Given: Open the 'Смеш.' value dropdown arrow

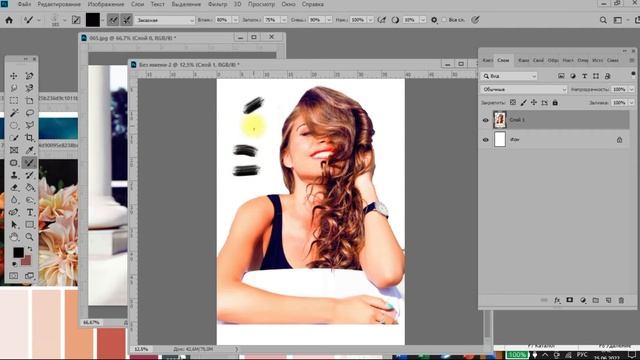Looking at the screenshot, I should click(x=329, y=20).
